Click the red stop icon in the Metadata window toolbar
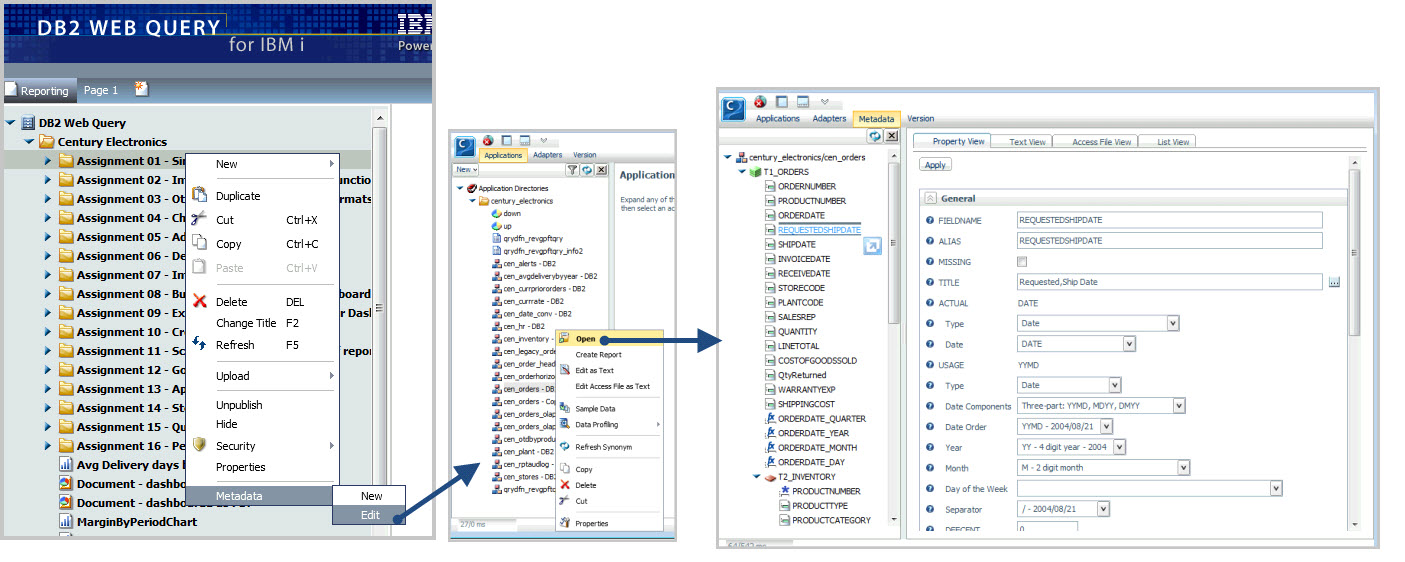The height and width of the screenshot is (562, 1405). pos(760,102)
